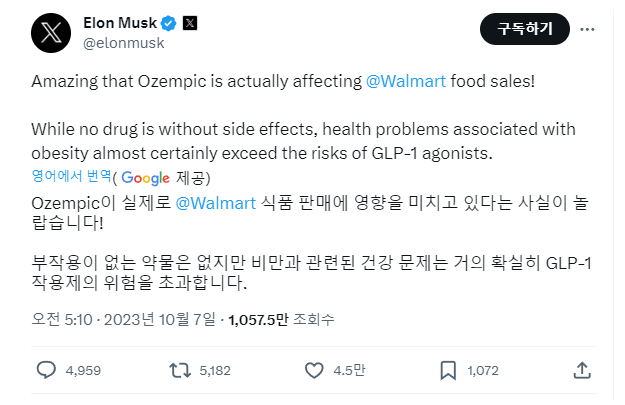Click the 4,959 replies count
625x405 pixels.
(x=84, y=371)
